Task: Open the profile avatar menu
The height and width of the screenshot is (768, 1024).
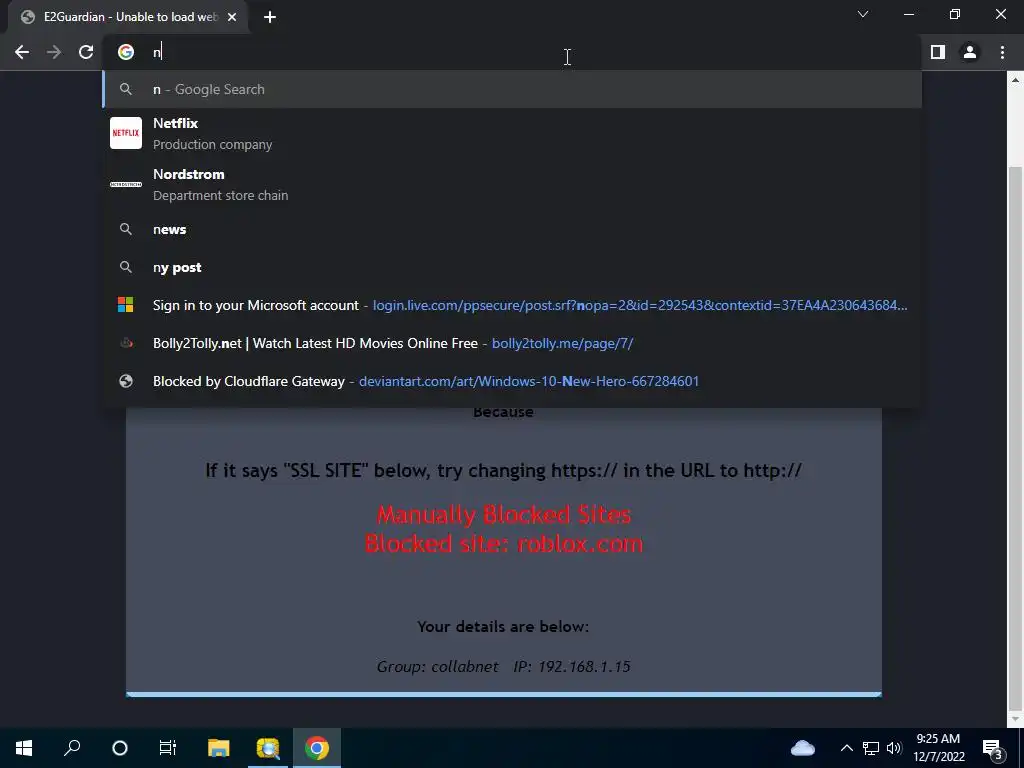Action: coord(970,52)
